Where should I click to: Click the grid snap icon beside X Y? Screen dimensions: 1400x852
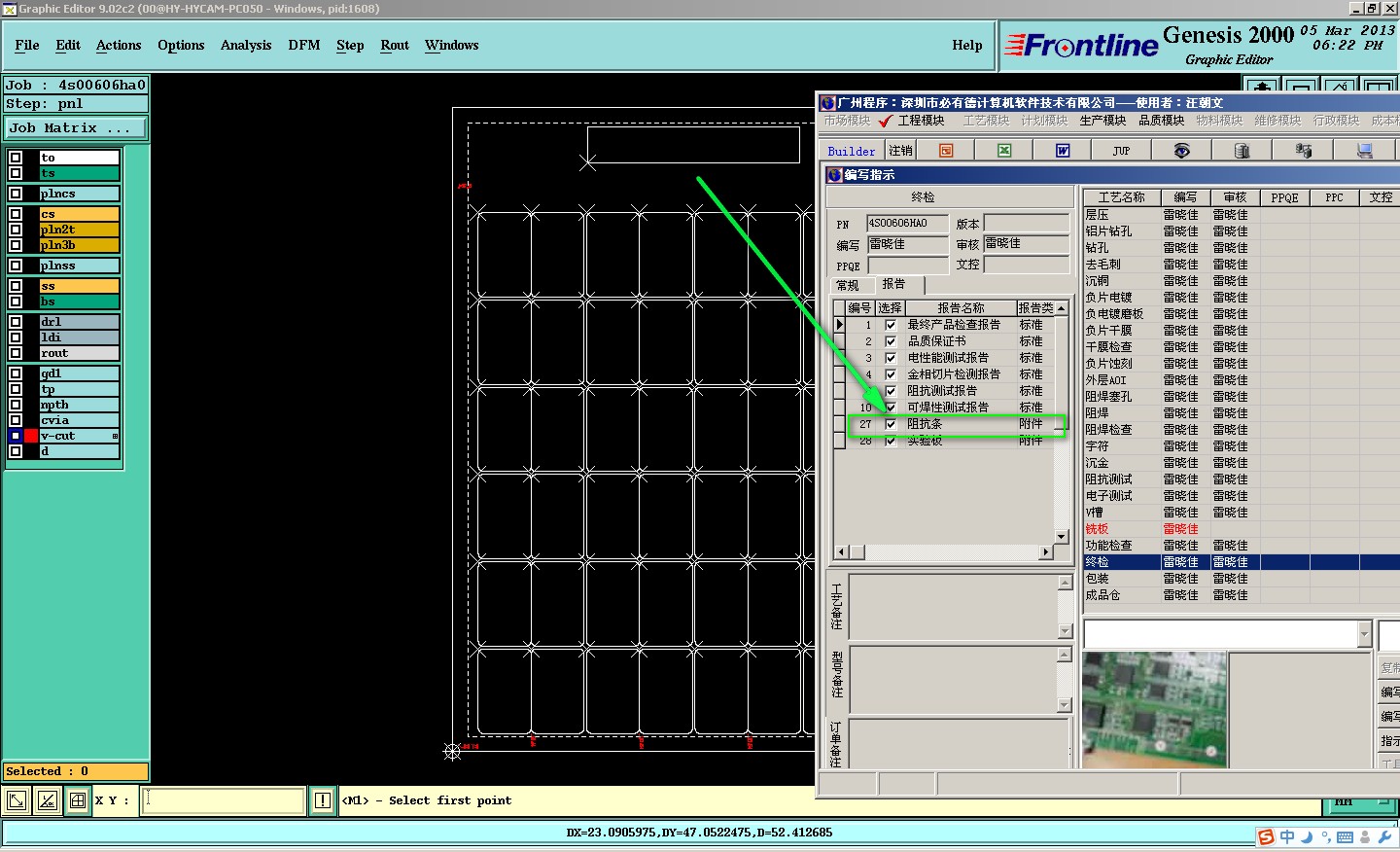pos(78,800)
